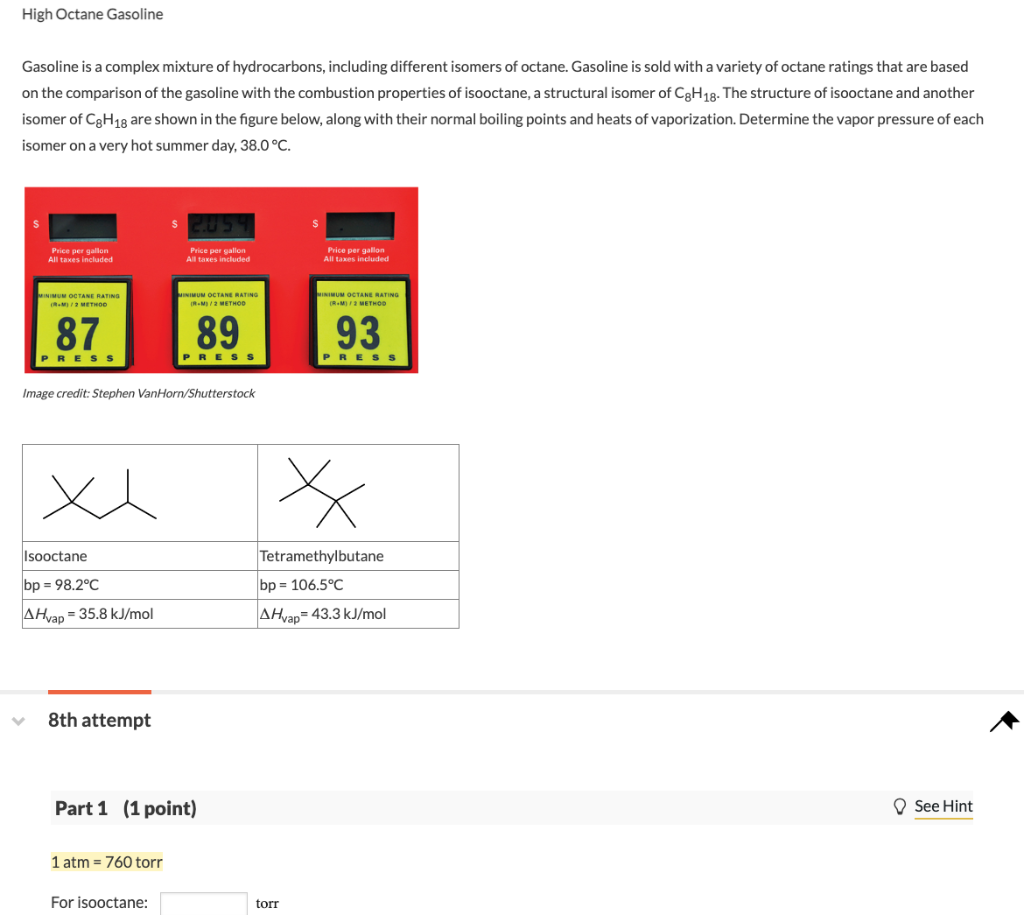Click the 'torr' unit label beside the input
The width and height of the screenshot is (1024, 915).
(266, 903)
